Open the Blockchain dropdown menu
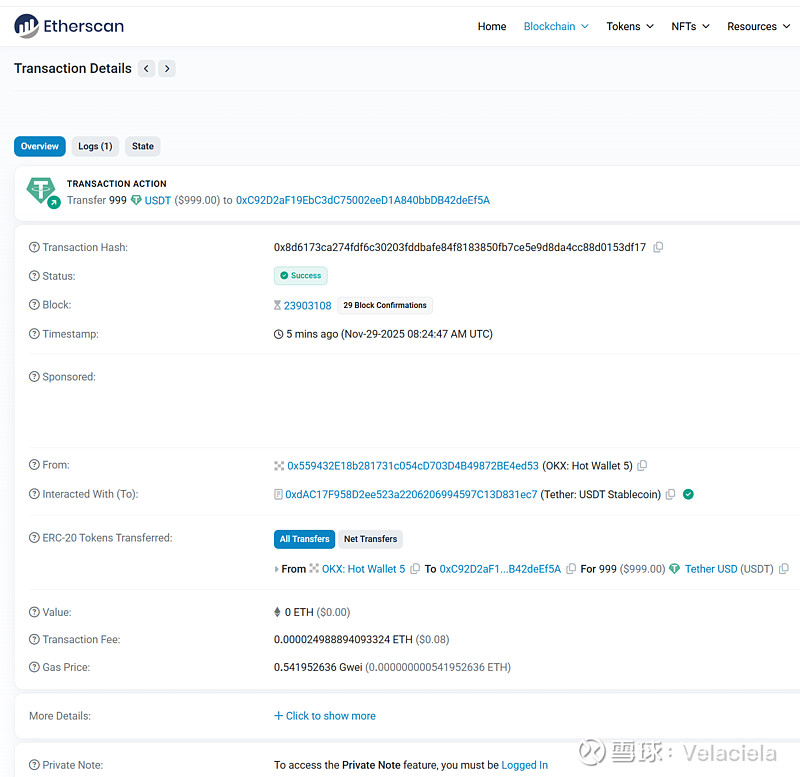This screenshot has width=800, height=777. click(x=556, y=27)
